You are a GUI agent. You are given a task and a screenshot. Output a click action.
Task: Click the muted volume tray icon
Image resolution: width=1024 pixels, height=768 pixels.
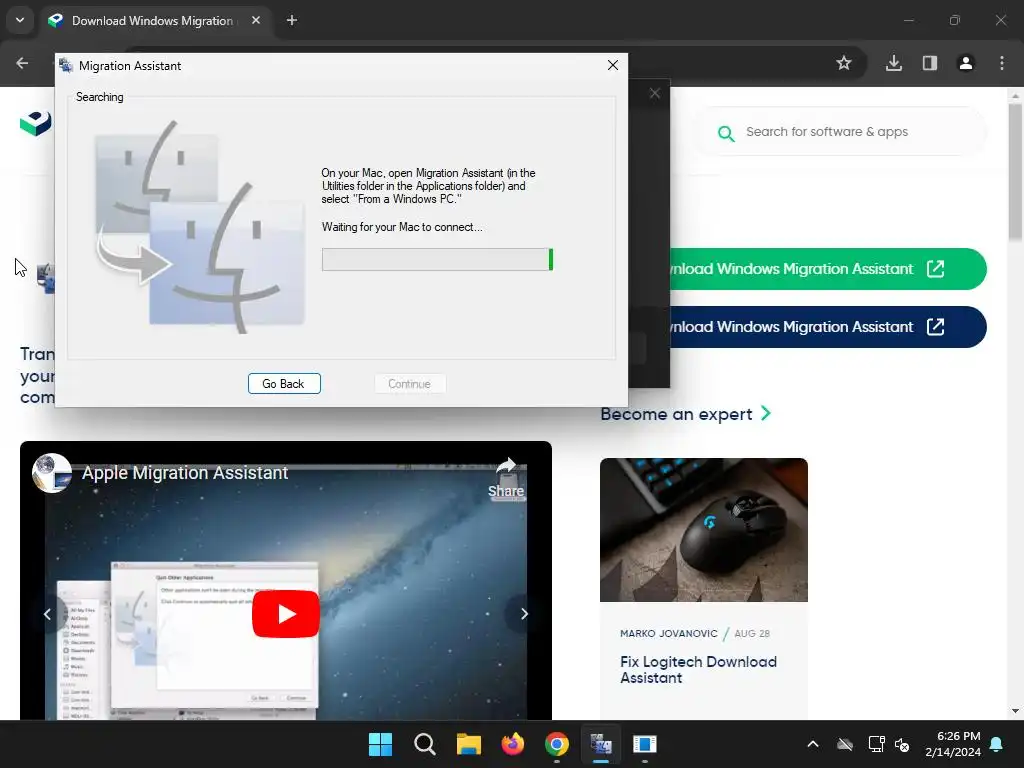click(903, 744)
